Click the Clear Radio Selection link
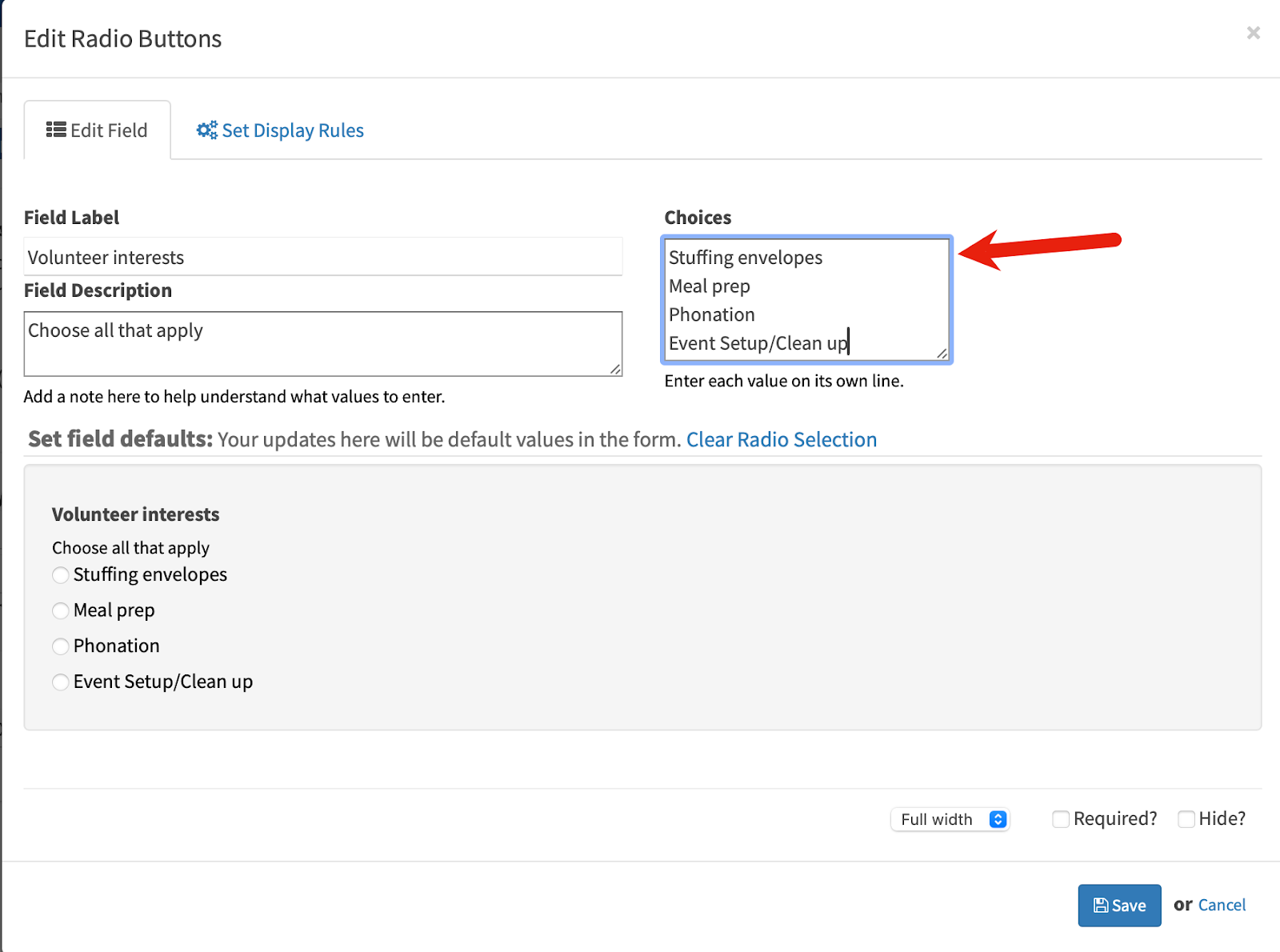Screen dimensions: 1280x952 (781, 440)
